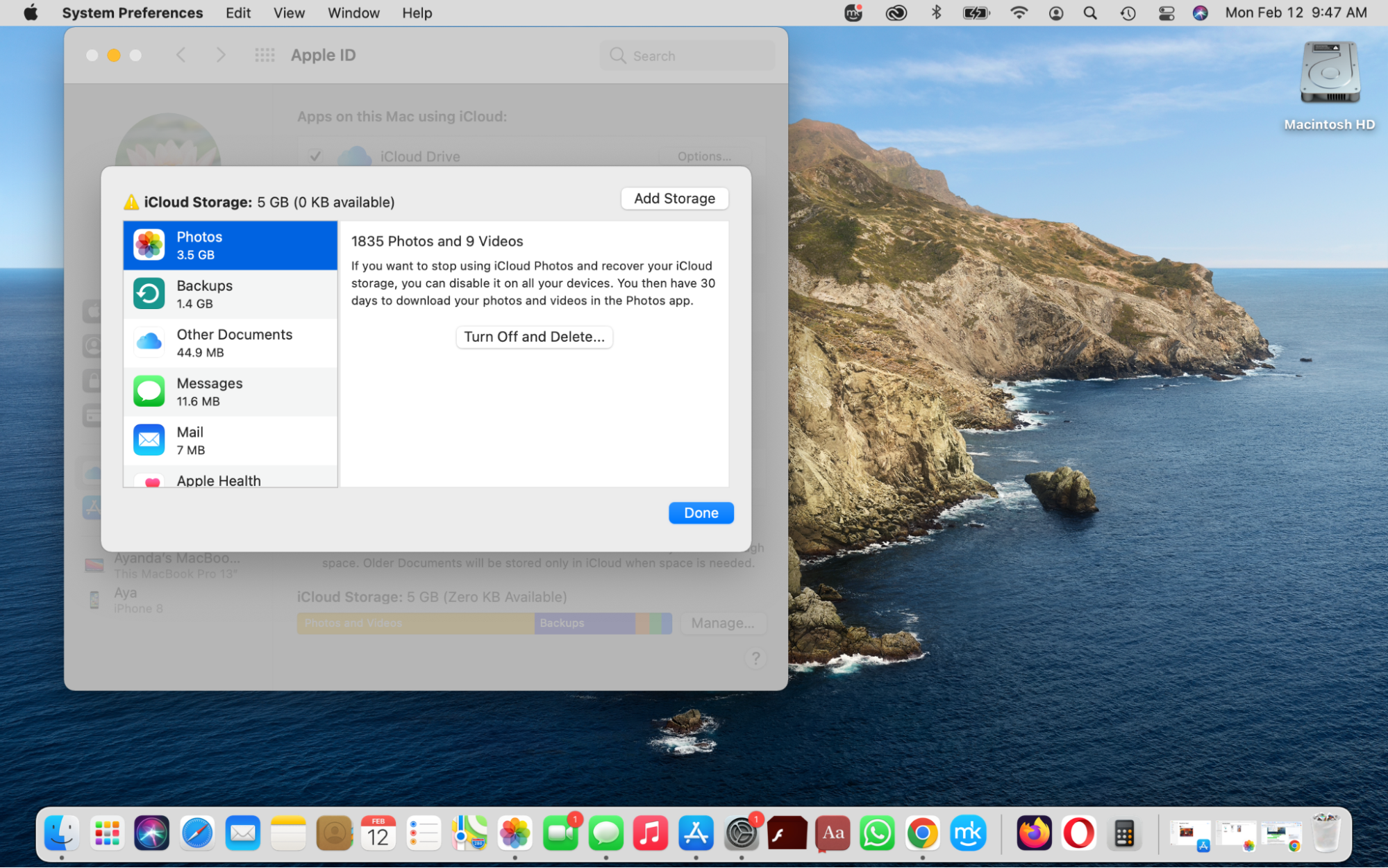This screenshot has width=1388, height=868.
Task: Click Add Storage button
Action: click(674, 199)
